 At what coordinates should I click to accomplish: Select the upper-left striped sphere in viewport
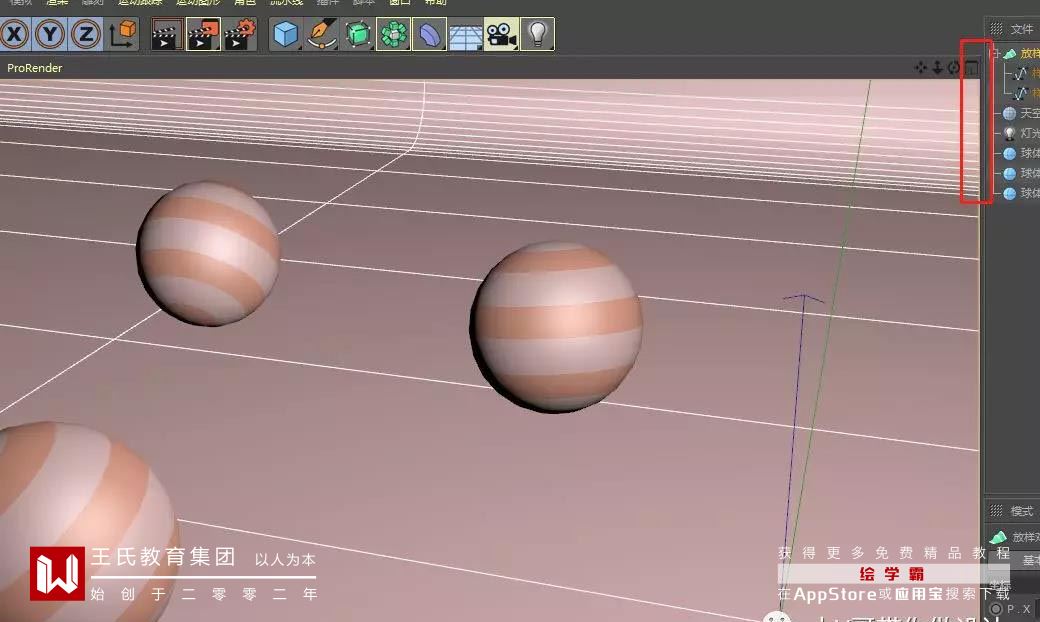click(x=208, y=254)
